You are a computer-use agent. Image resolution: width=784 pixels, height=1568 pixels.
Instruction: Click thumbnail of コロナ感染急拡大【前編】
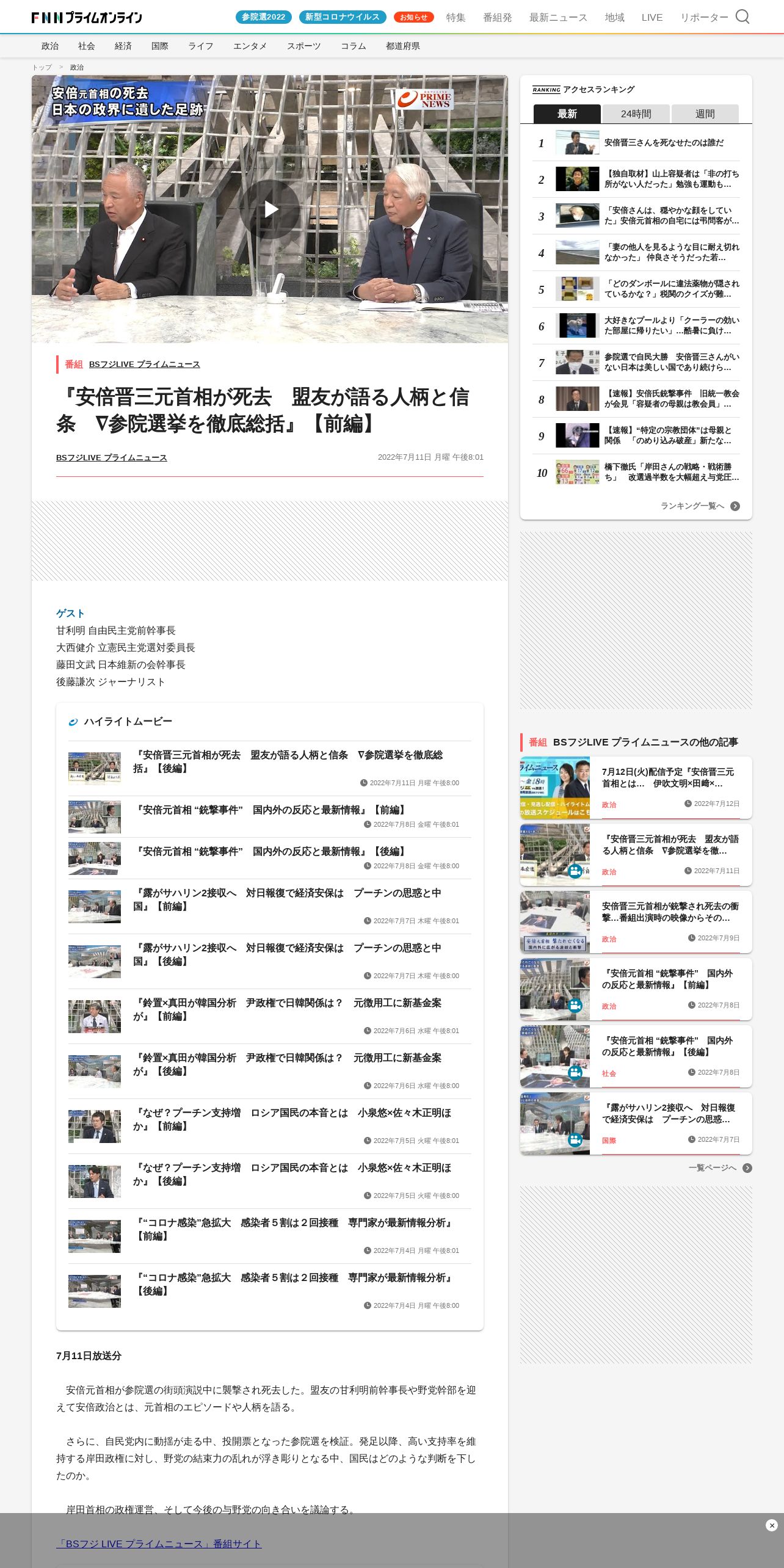(95, 1236)
